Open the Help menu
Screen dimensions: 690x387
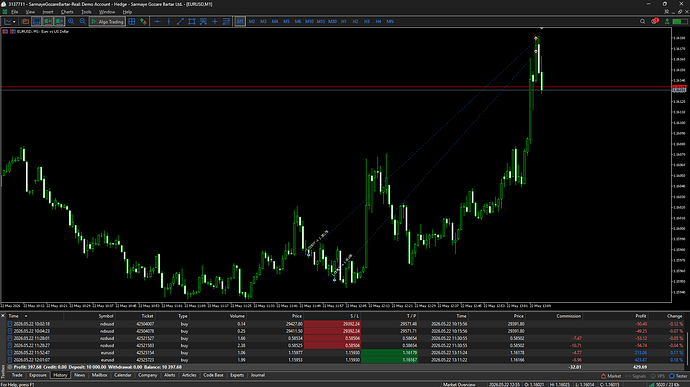[x=127, y=12]
